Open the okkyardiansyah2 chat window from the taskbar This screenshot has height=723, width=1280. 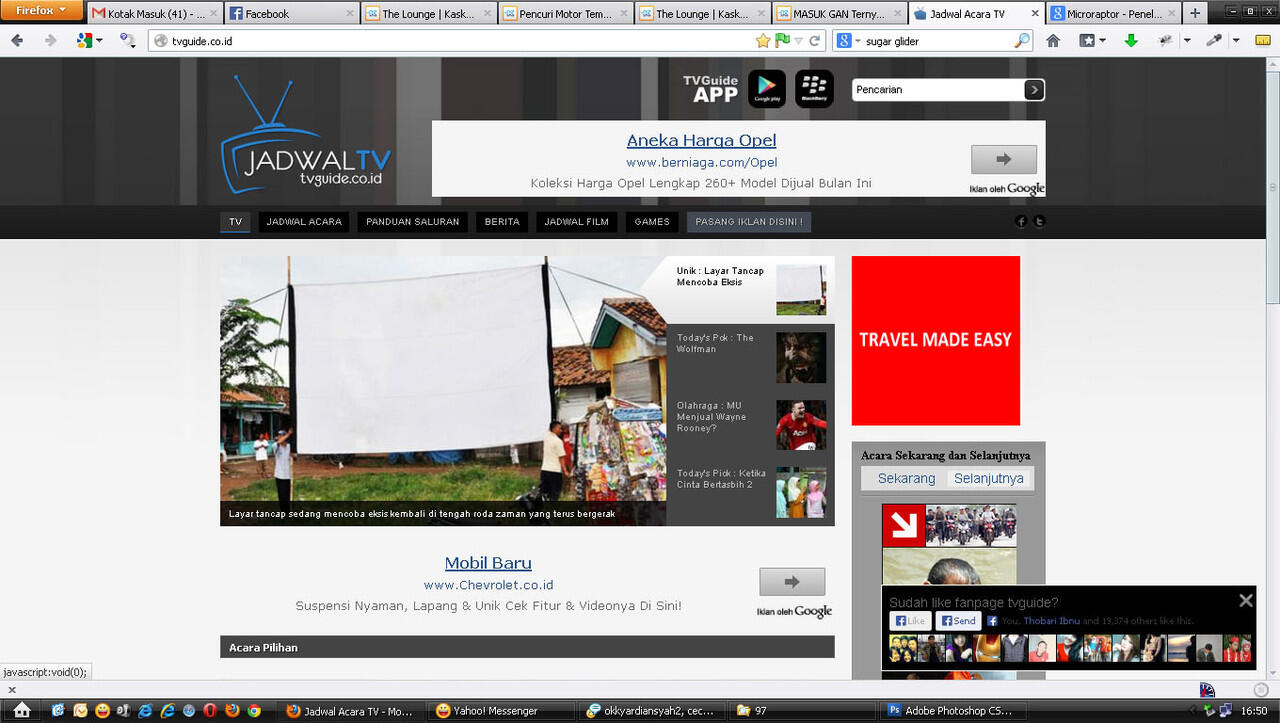(x=654, y=711)
